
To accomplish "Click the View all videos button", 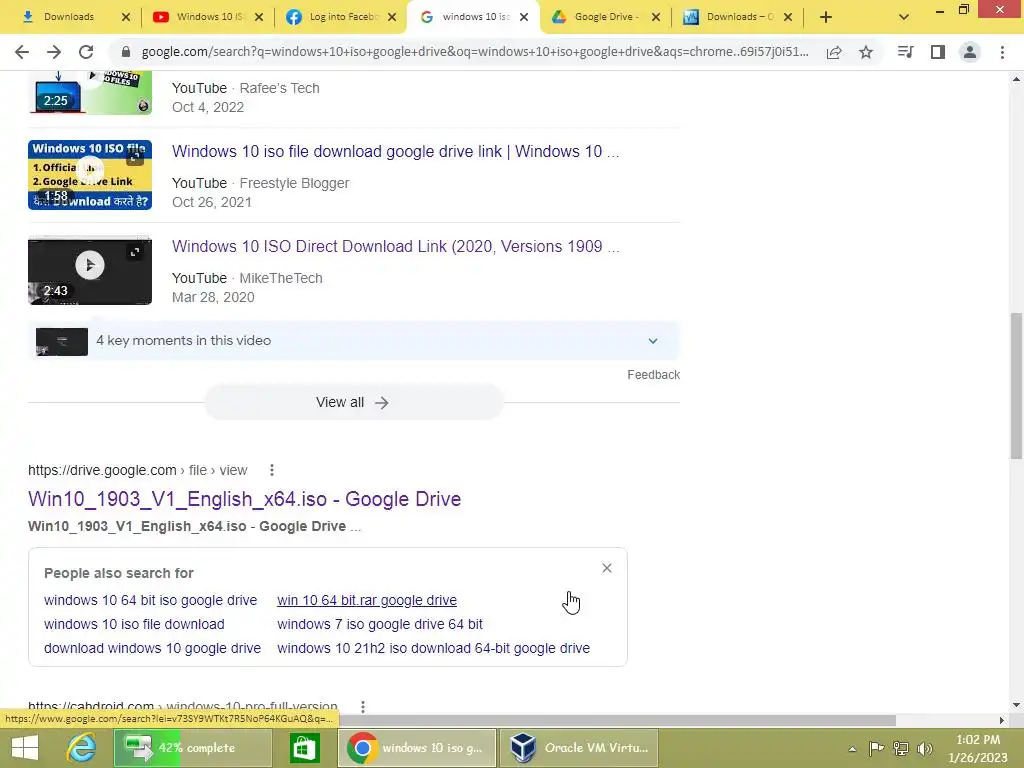I will [x=353, y=402].
